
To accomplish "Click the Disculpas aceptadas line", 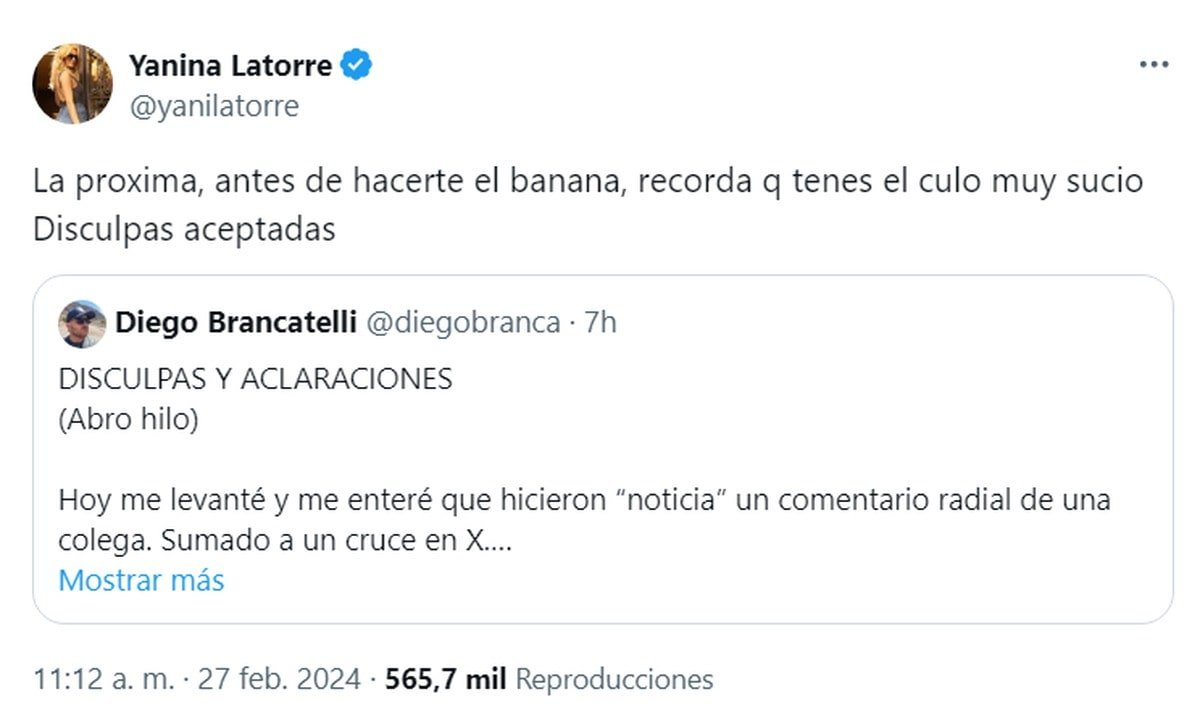I will 184,229.
